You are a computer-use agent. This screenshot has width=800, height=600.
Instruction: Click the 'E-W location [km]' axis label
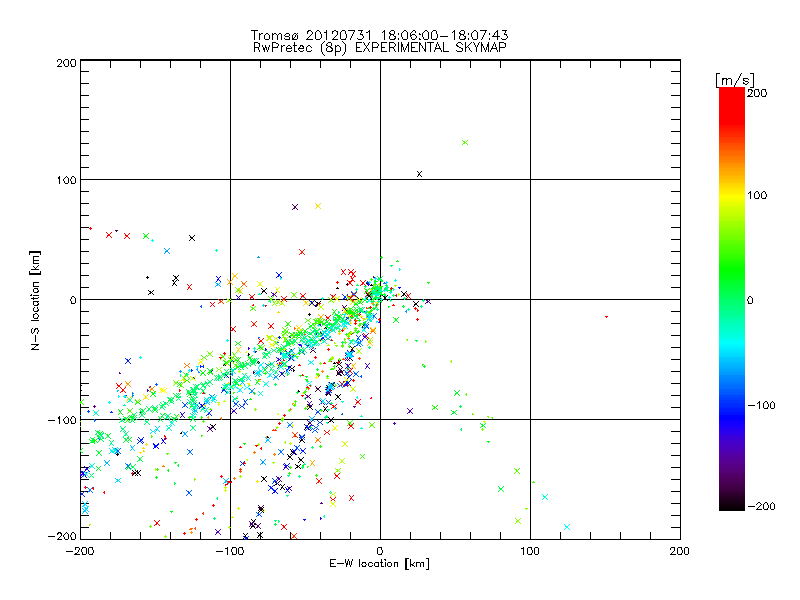coord(379,563)
